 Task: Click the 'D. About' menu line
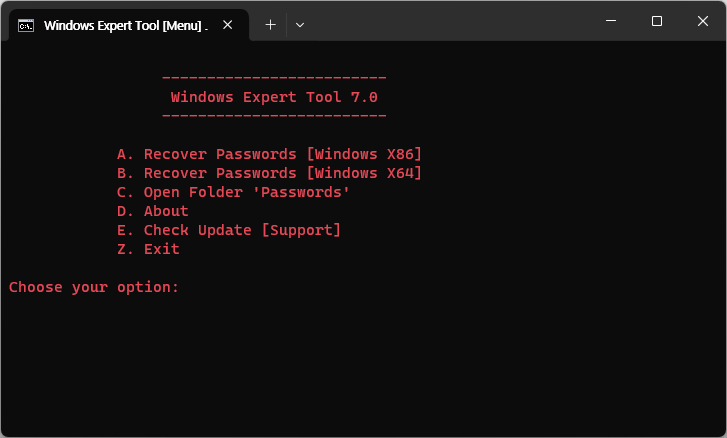tap(152, 211)
